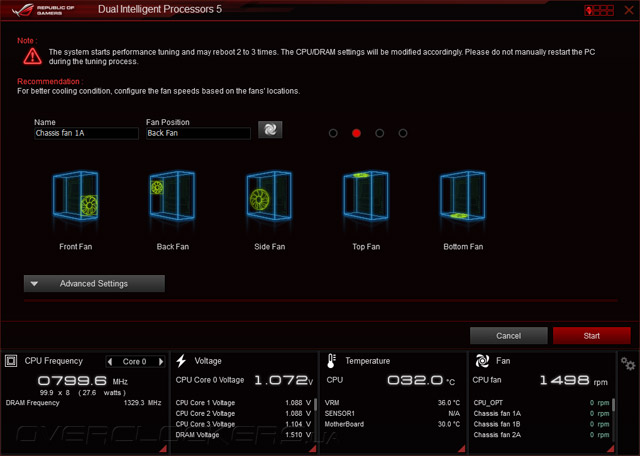
Task: Pick the Bottom Fan case icon
Action: pos(462,196)
